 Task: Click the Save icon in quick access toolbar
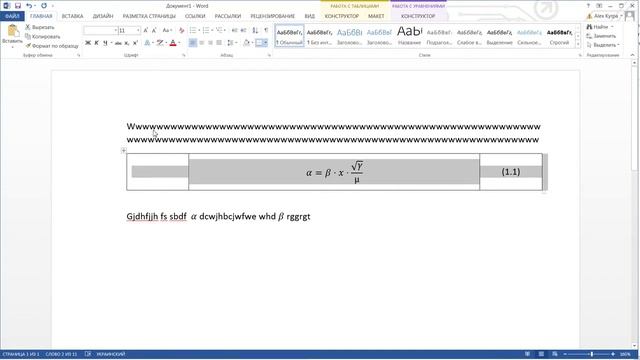[18, 6]
